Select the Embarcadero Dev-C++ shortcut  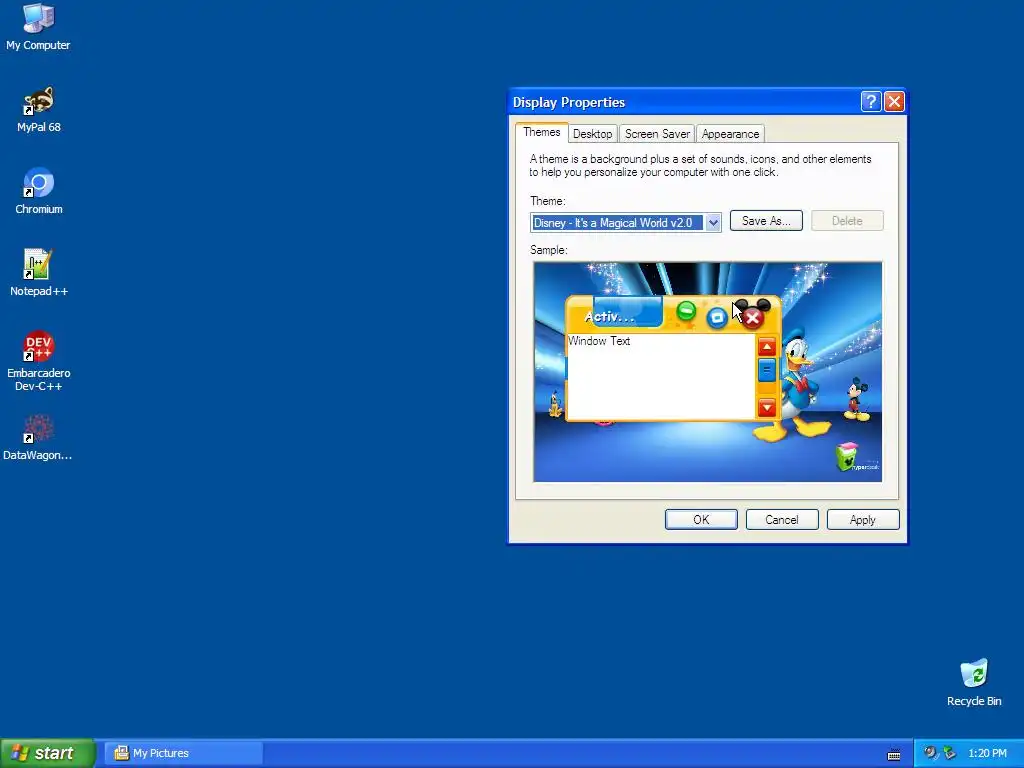coord(39,361)
